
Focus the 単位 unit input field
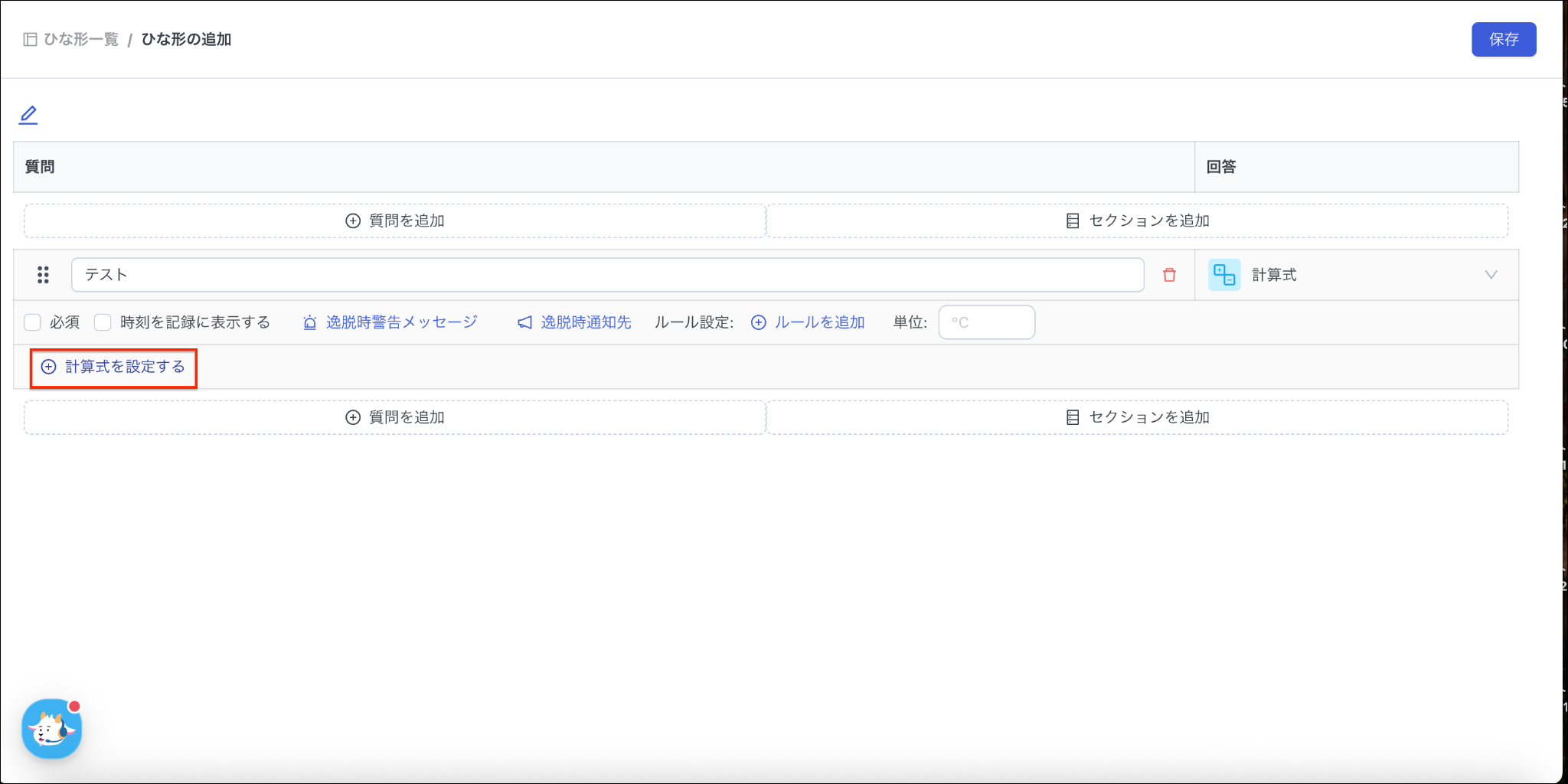pos(986,323)
